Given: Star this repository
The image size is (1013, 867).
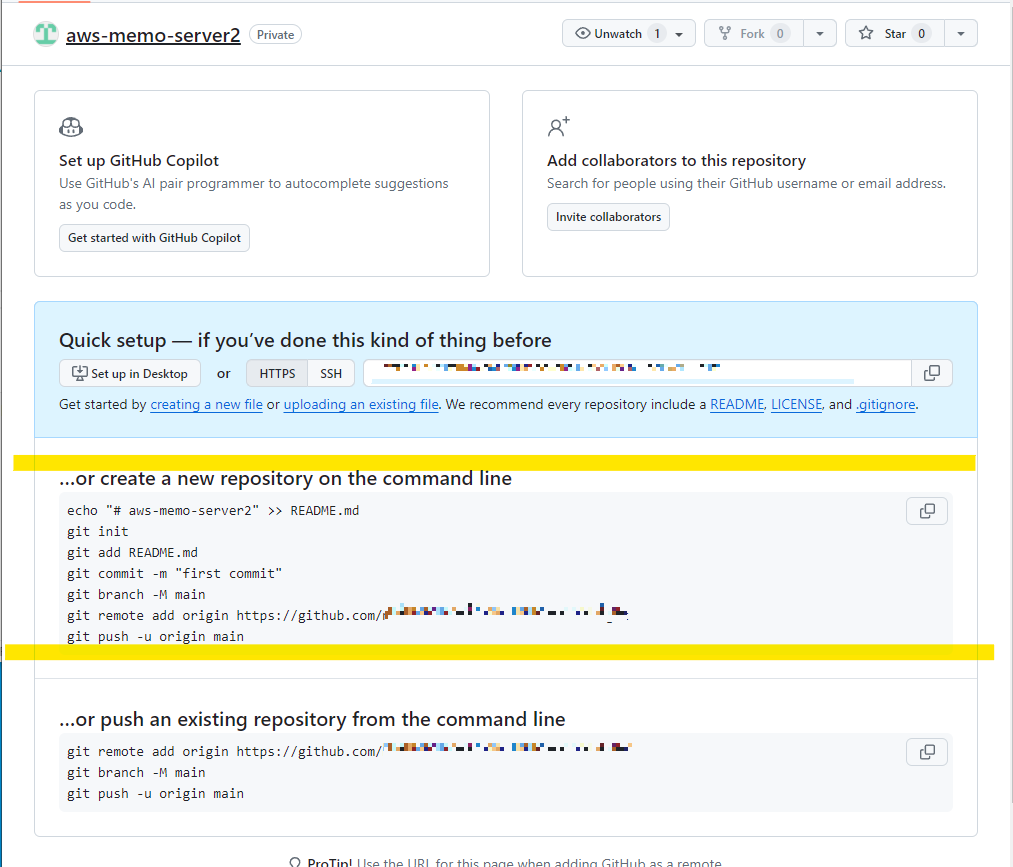Looking at the screenshot, I should click(x=895, y=34).
